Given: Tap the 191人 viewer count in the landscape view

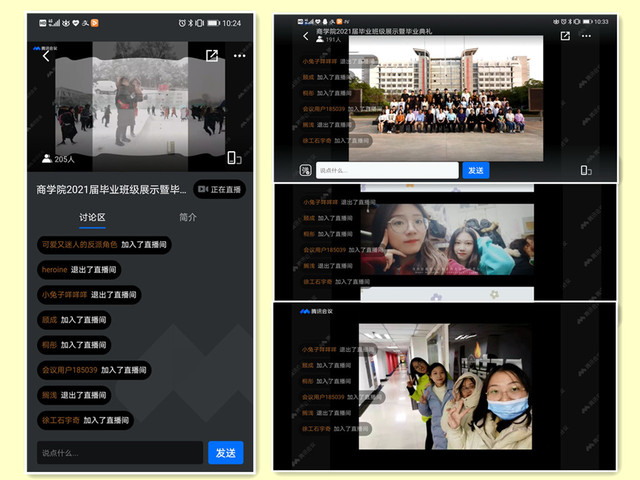Looking at the screenshot, I should point(329,40).
